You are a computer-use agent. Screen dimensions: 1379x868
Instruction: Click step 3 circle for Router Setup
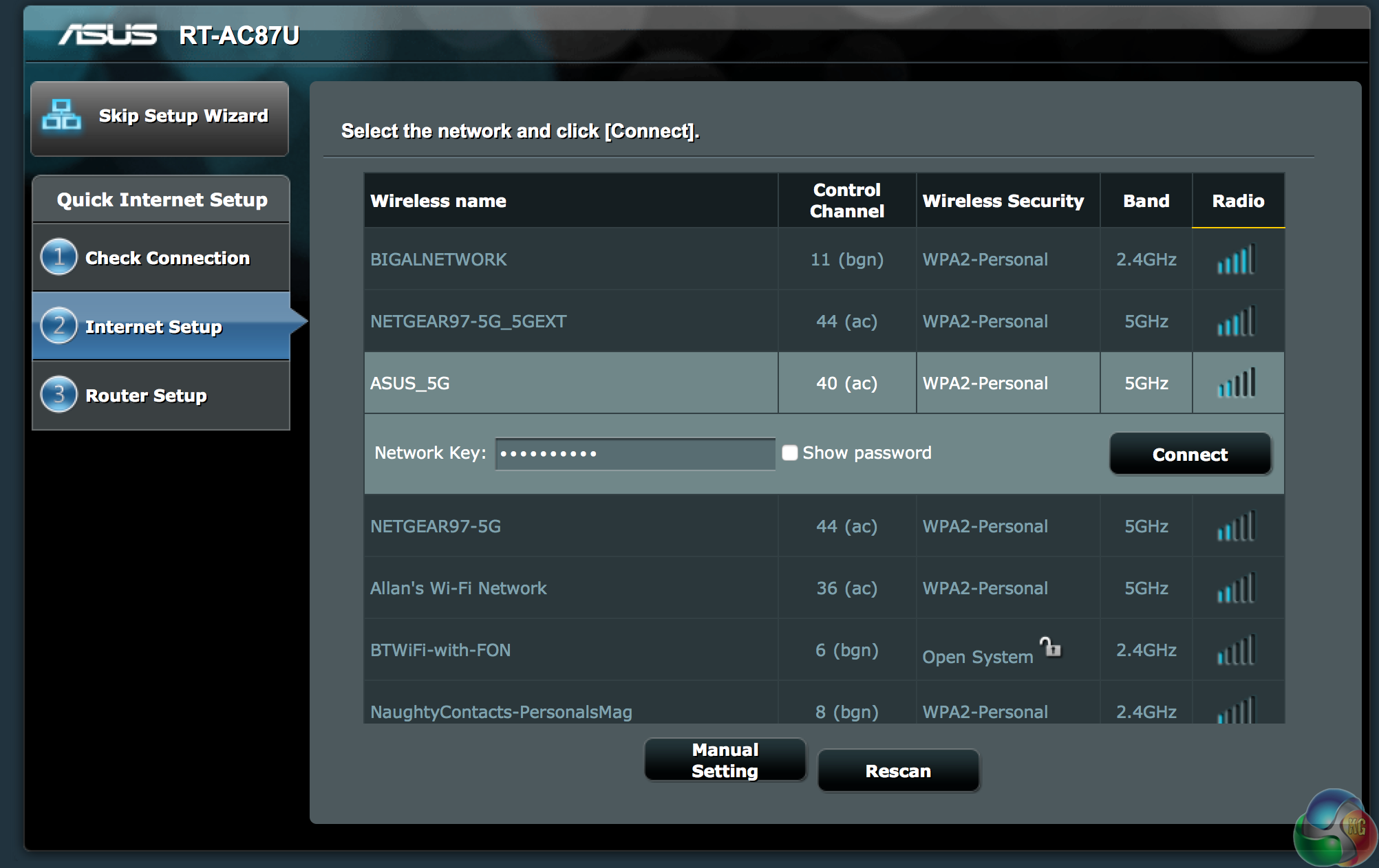(x=58, y=395)
